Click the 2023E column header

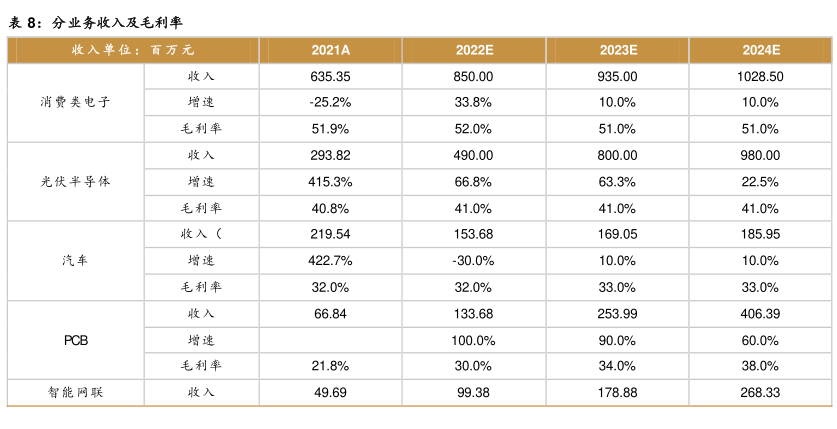pyautogui.click(x=618, y=50)
